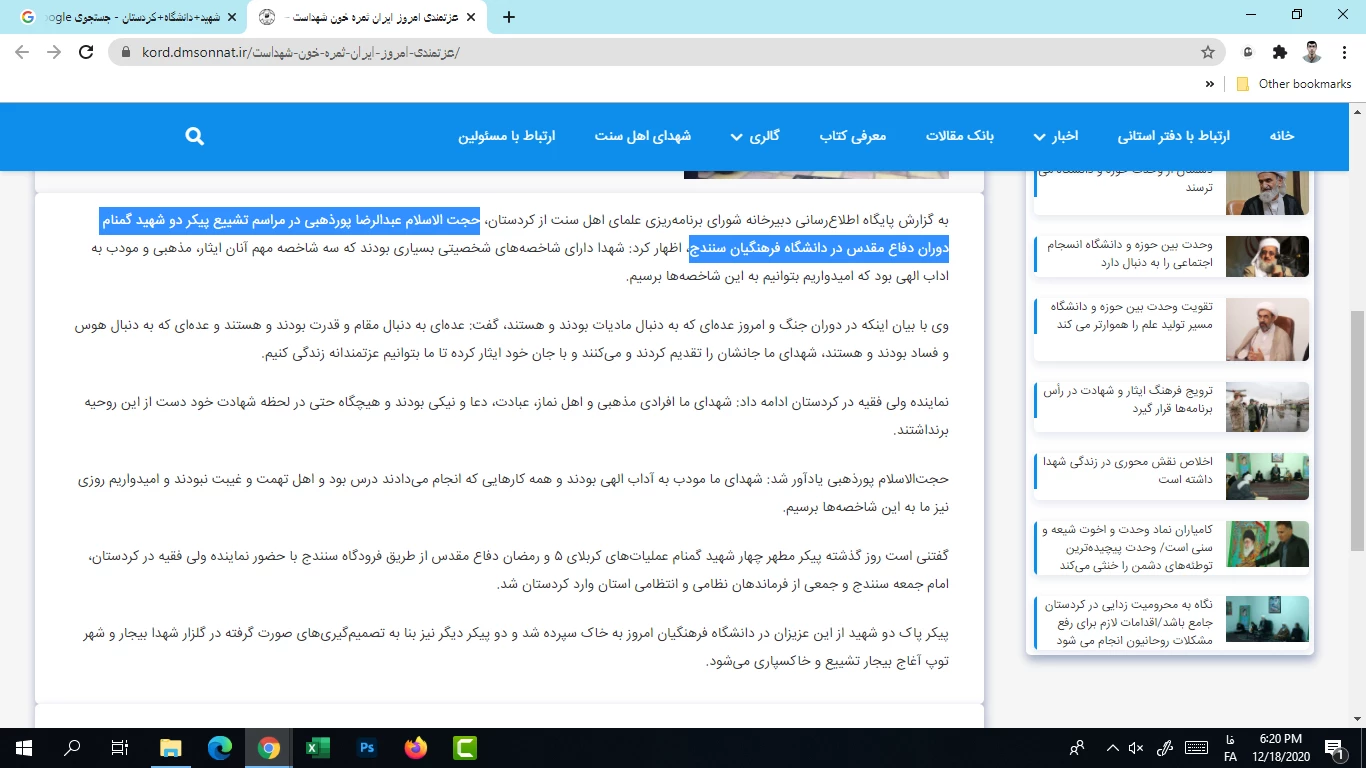
Task: Click the site search magnifier icon
Action: [195, 136]
